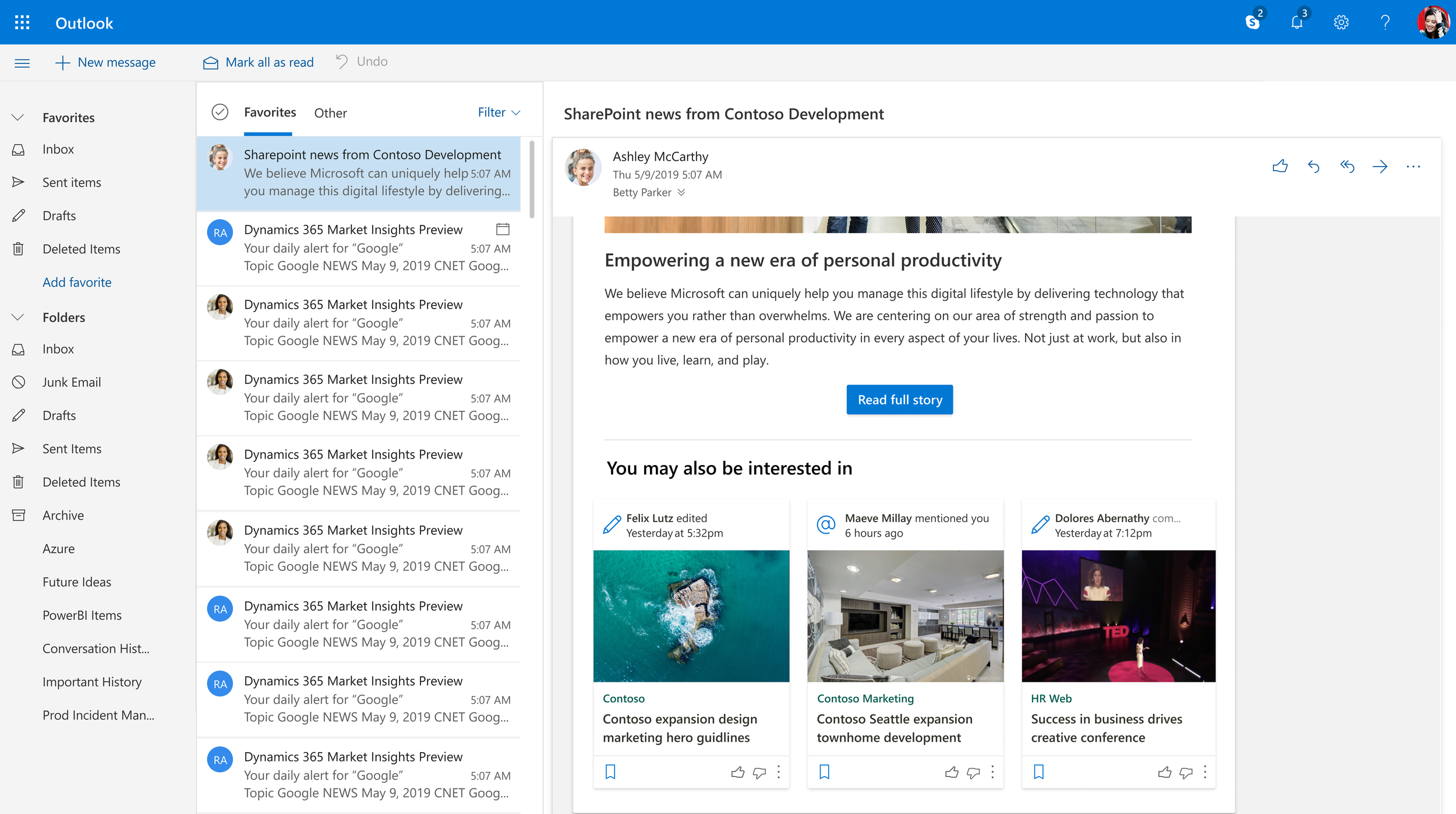1456x814 pixels.
Task: Open the Filter dropdown
Action: [499, 112]
